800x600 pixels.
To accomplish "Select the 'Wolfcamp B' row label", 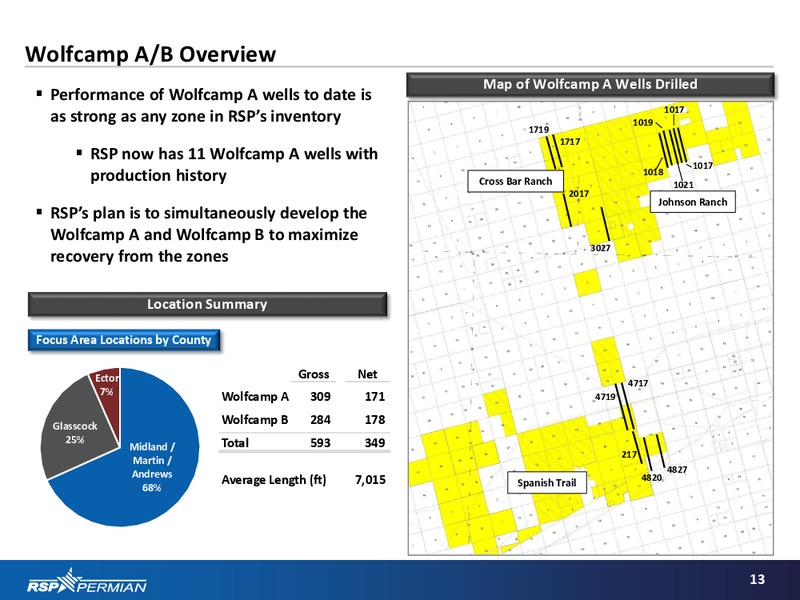I will (255, 419).
